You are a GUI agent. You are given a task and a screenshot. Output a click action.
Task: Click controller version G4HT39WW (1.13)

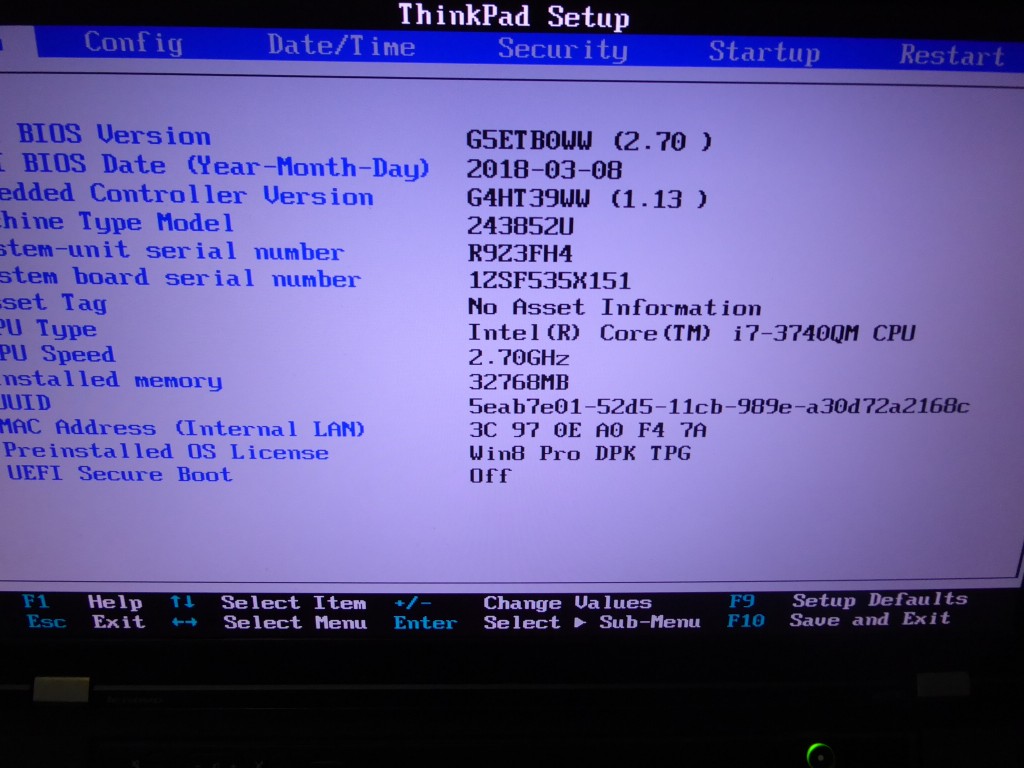point(586,198)
